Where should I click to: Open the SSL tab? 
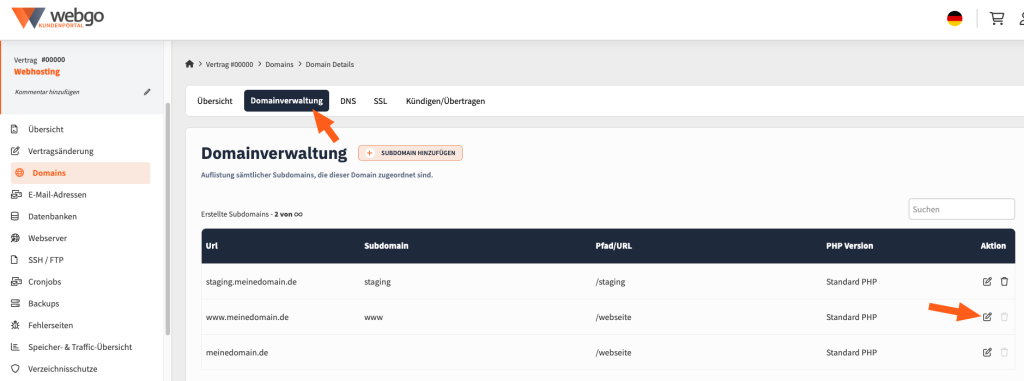click(x=380, y=101)
